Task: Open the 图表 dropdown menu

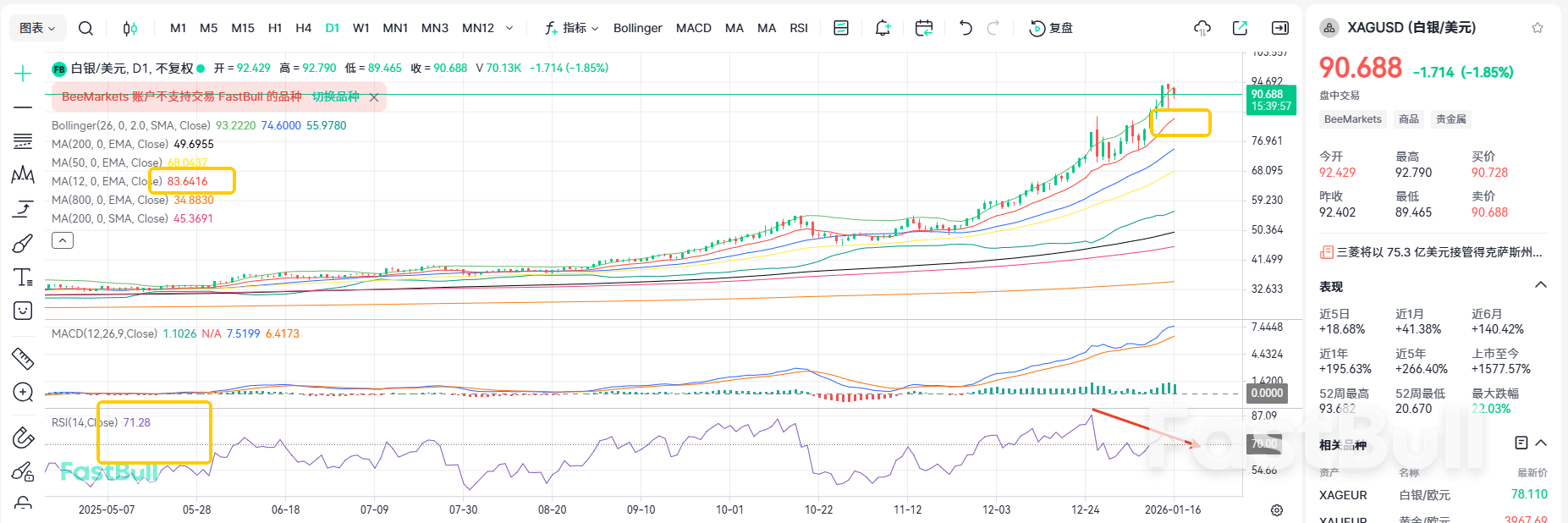Action: tap(37, 28)
